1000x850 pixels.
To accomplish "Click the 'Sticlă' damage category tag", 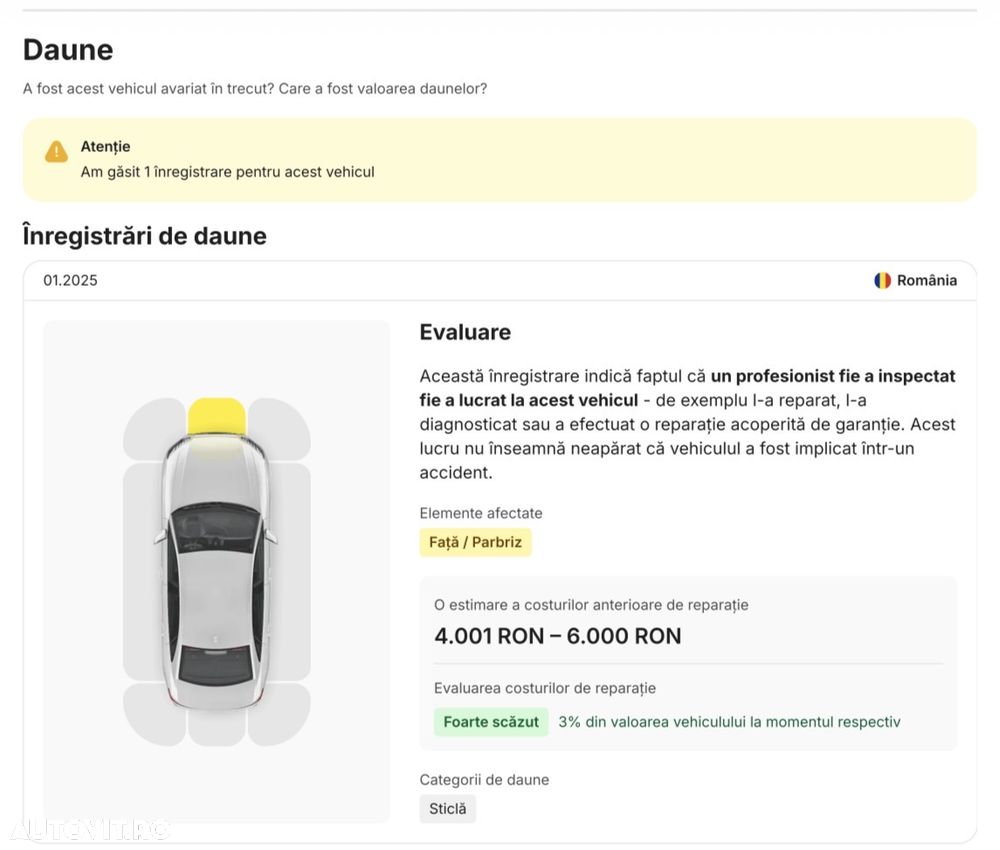I will coord(447,809).
